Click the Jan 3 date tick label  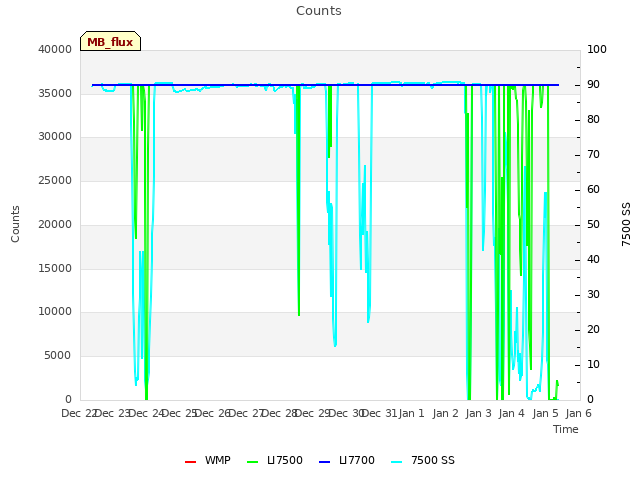[x=478, y=413]
